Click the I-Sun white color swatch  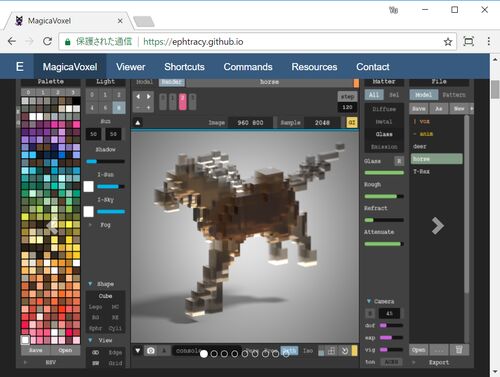tap(88, 187)
